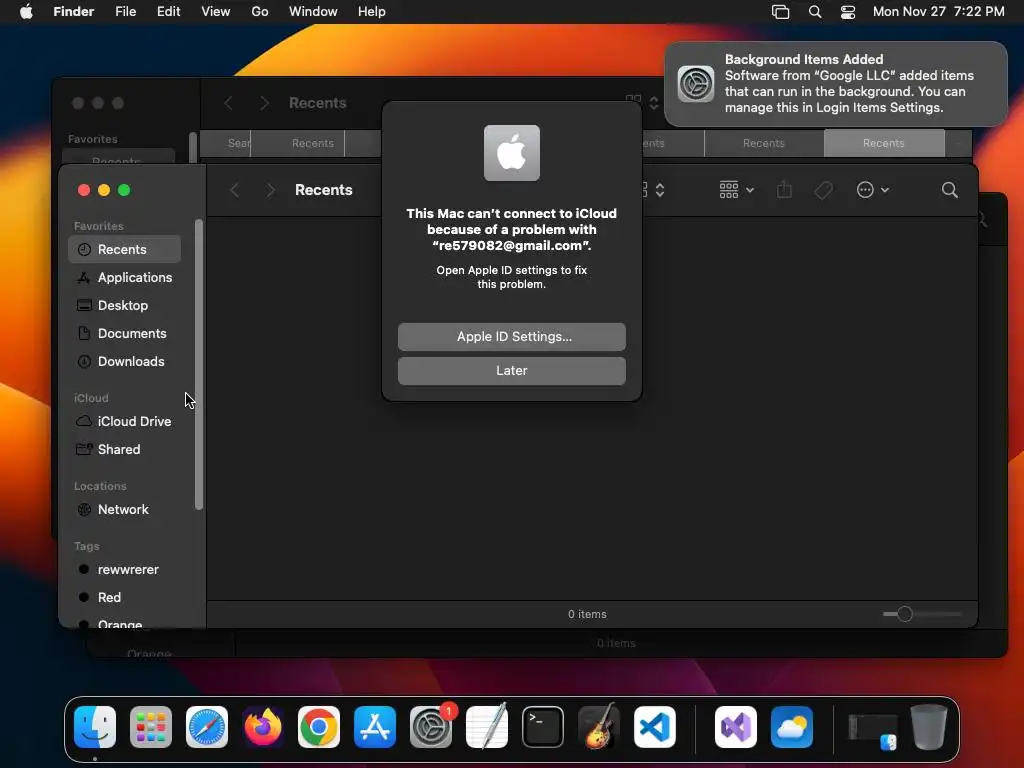
Task: Open iCloud Drive in sidebar
Action: click(124, 422)
